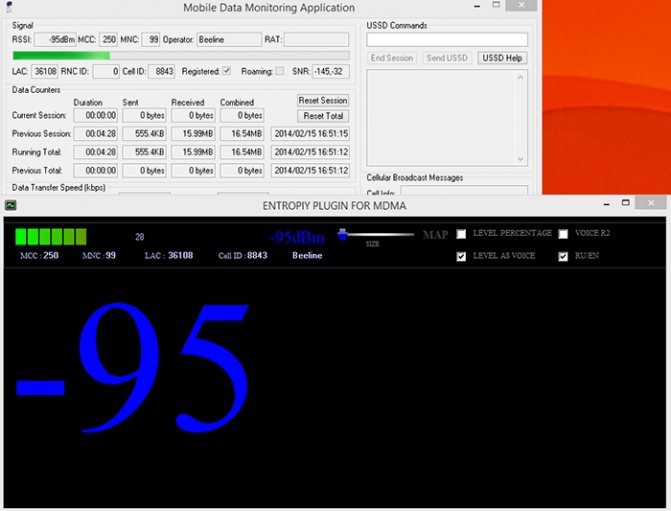This screenshot has width=671, height=511.
Task: Click the LAC field showing 36108
Action: pyautogui.click(x=45, y=71)
